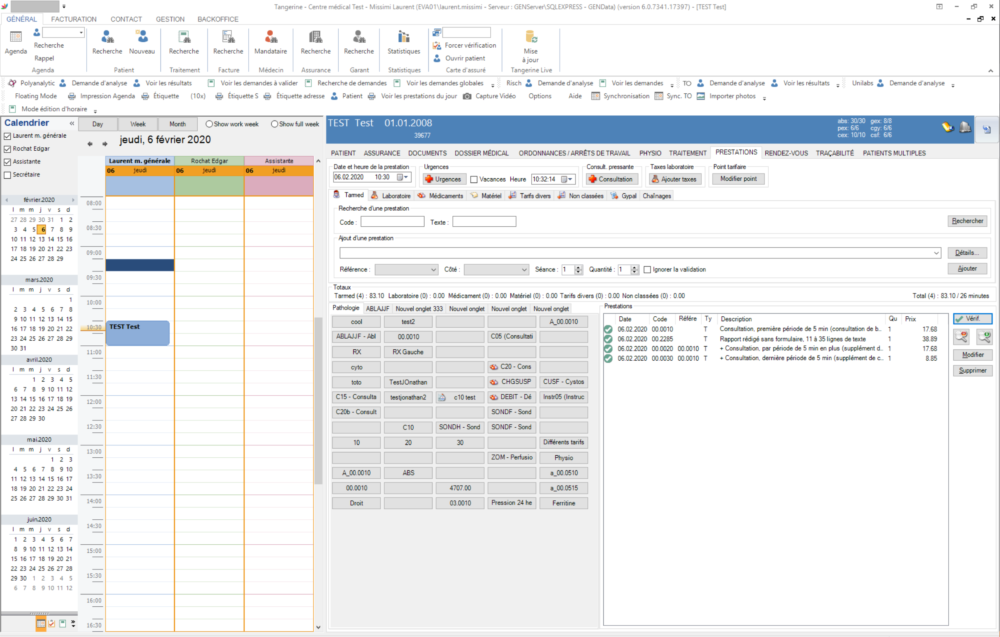
Task: Click Forcer vérification in Carte d'assuré
Action: pos(469,45)
